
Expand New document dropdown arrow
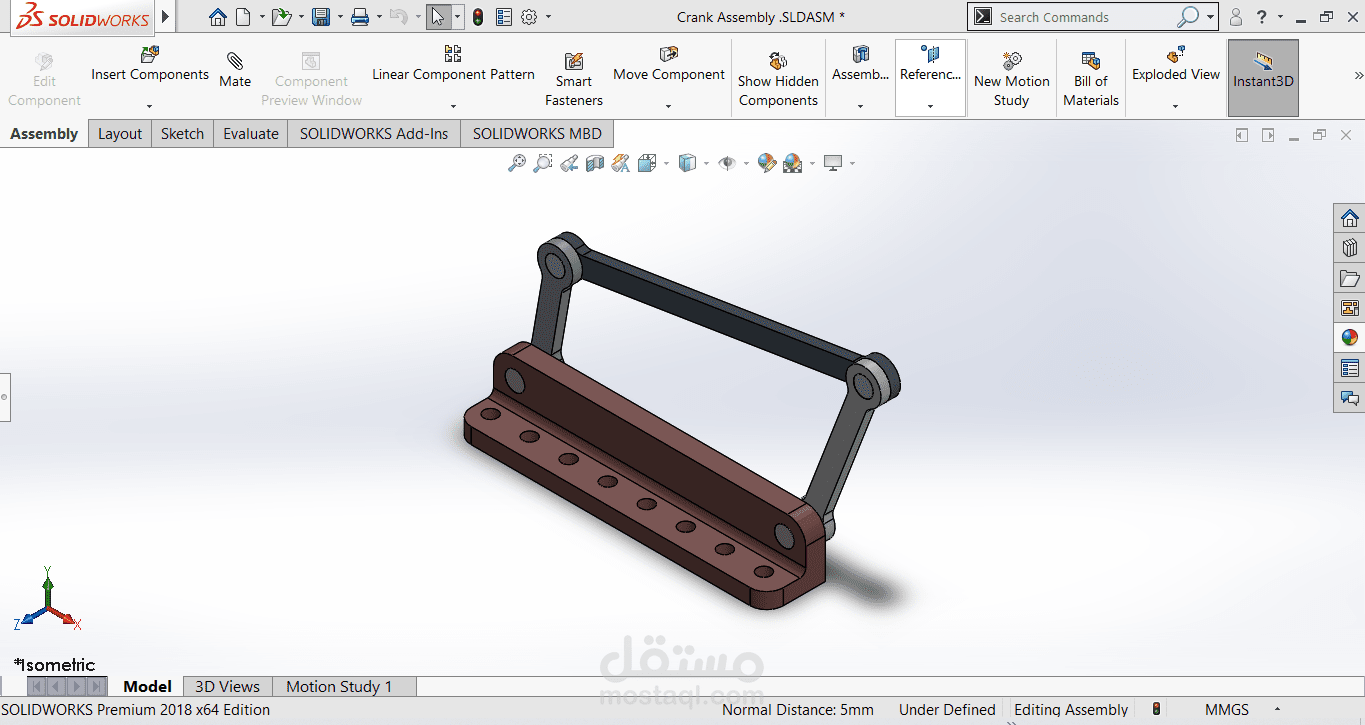click(x=262, y=17)
